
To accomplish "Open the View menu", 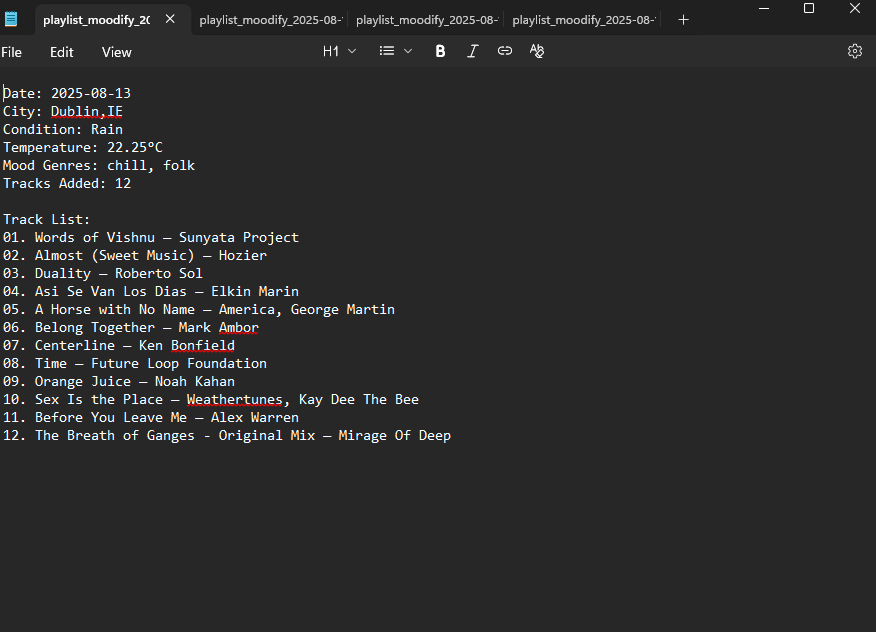I will pos(116,53).
